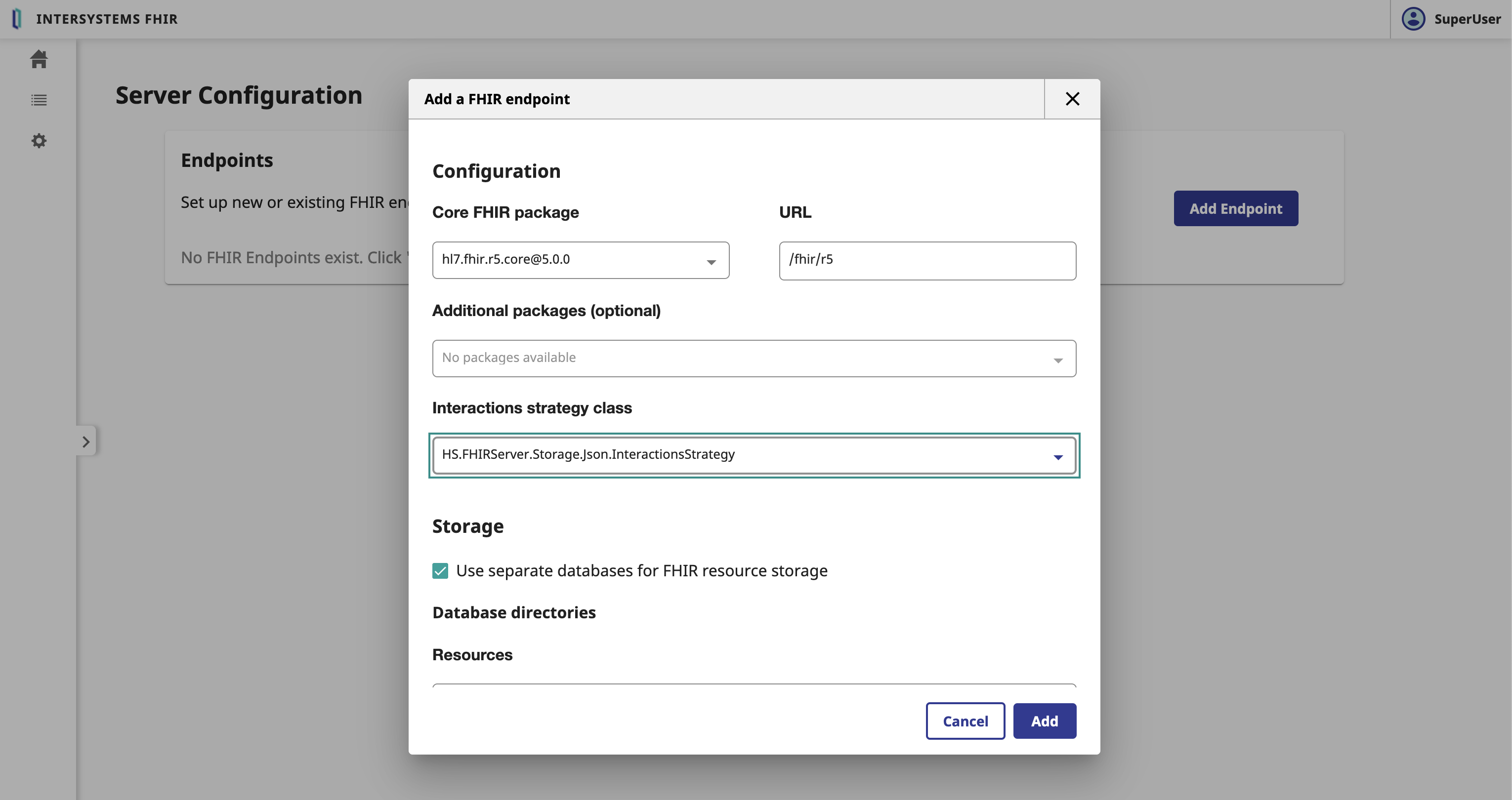The image size is (1512, 800).
Task: Click the SuperUser account name
Action: [x=1468, y=19]
